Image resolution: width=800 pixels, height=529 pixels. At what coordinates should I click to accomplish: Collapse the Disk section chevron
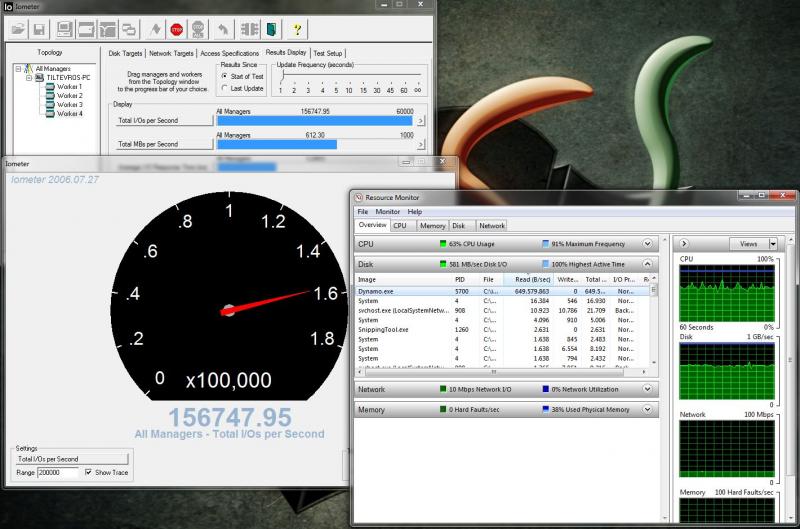pos(647,264)
